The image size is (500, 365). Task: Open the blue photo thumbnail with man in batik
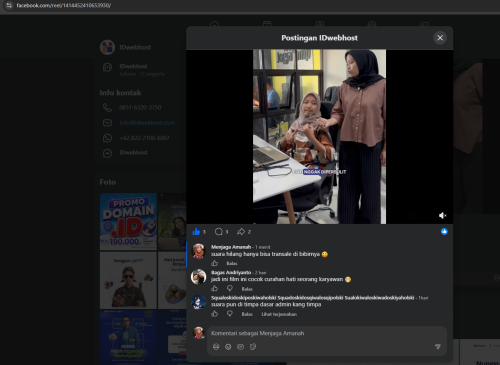click(128, 337)
